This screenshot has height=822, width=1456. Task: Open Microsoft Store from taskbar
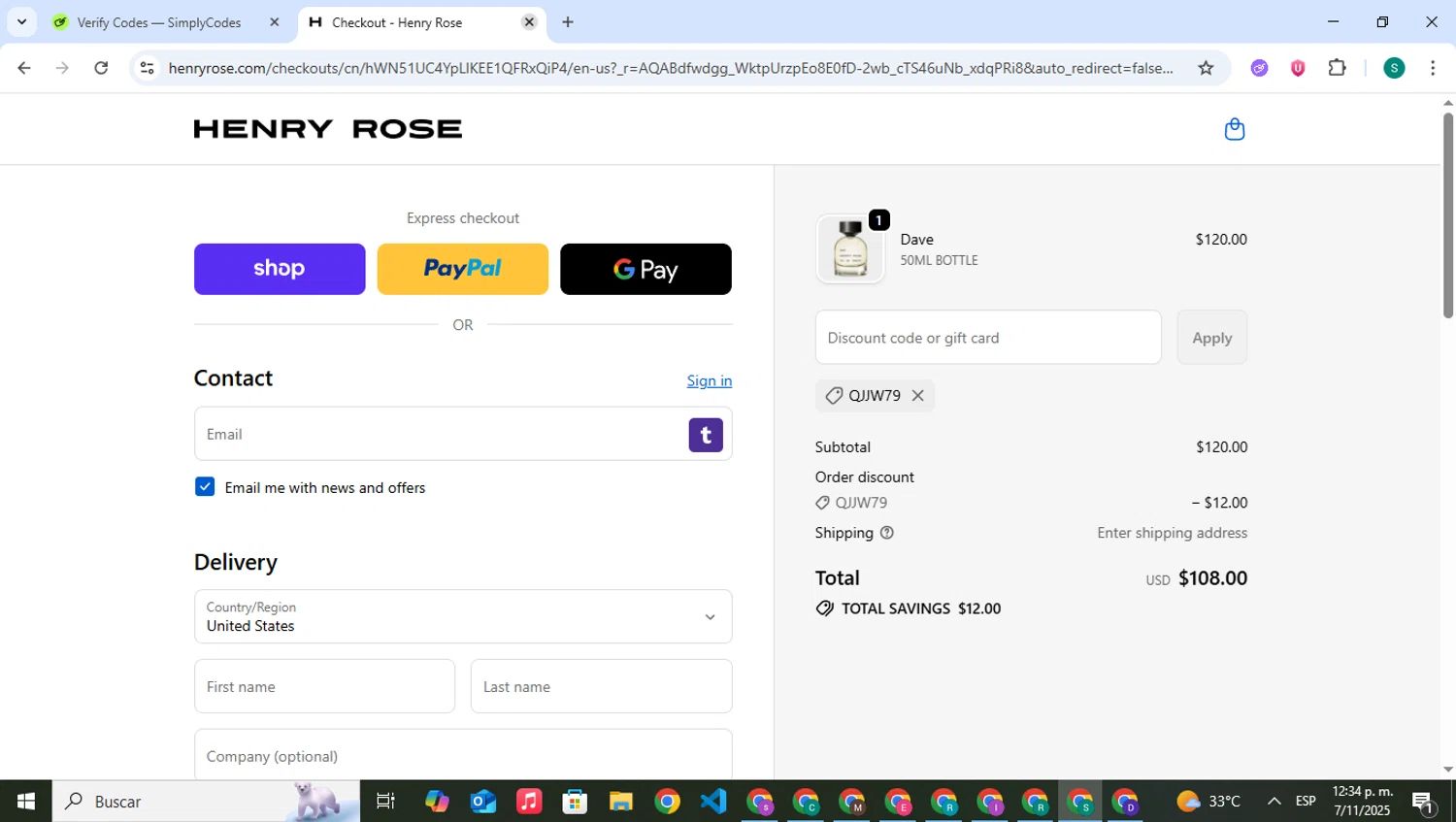coord(575,802)
